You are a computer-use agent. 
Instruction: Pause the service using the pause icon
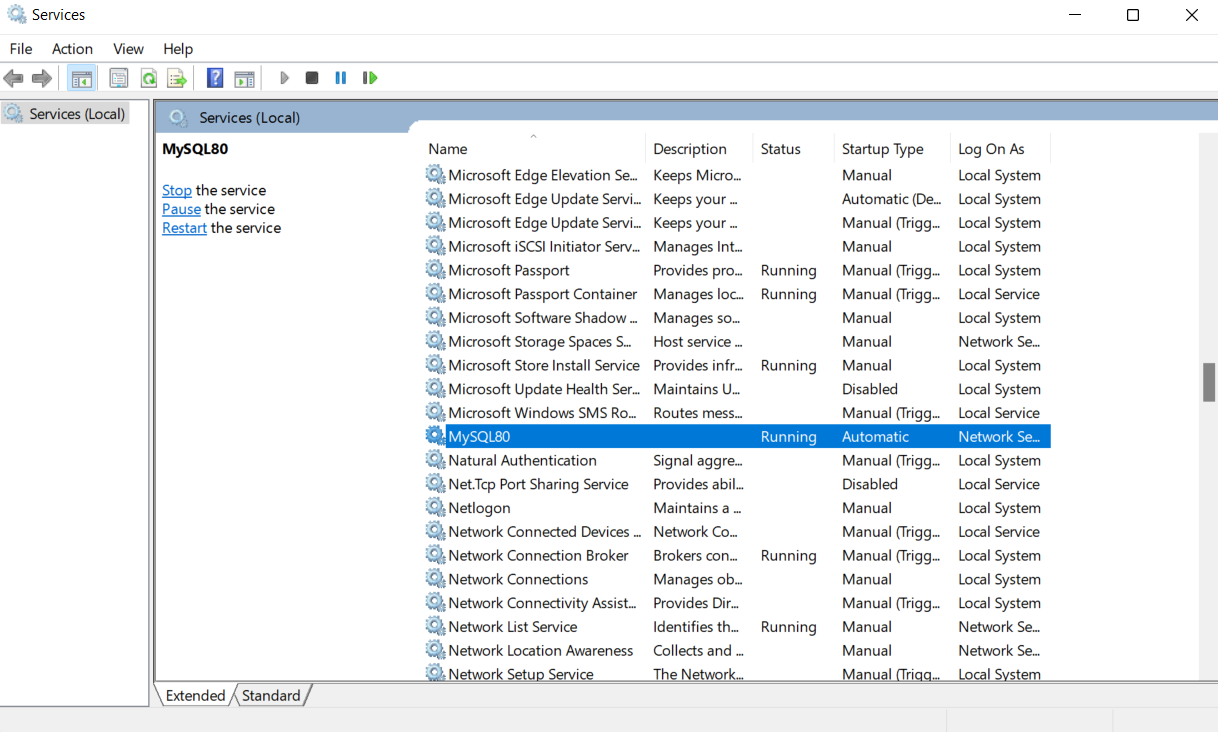click(x=340, y=77)
